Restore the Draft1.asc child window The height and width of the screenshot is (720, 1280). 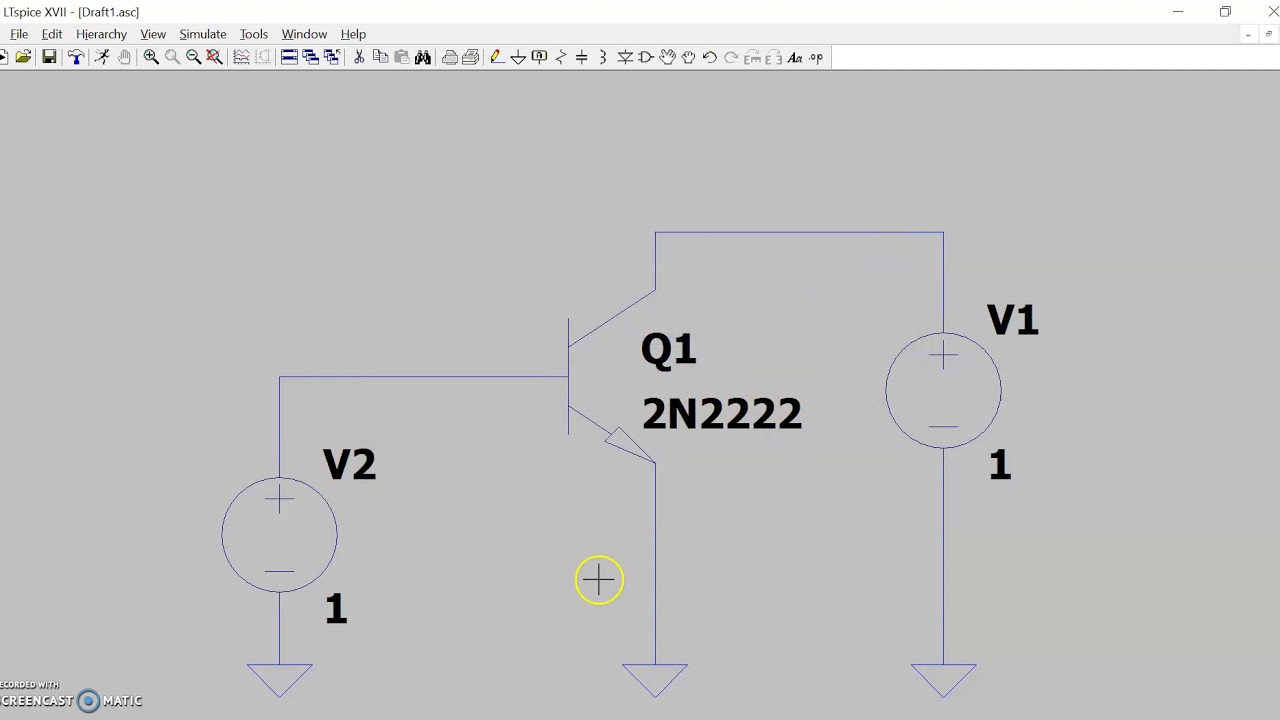click(1269, 35)
